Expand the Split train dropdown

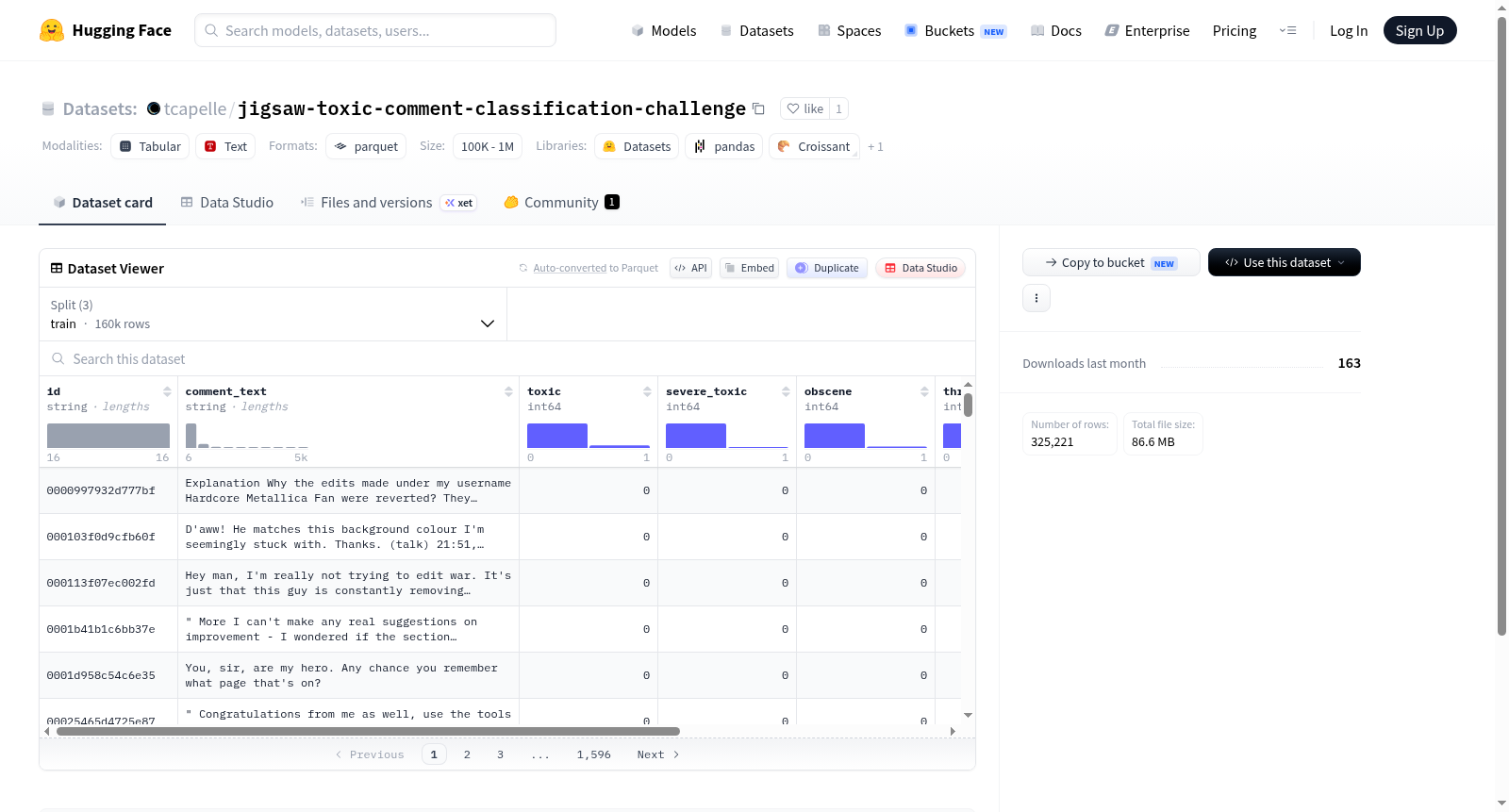click(x=273, y=314)
